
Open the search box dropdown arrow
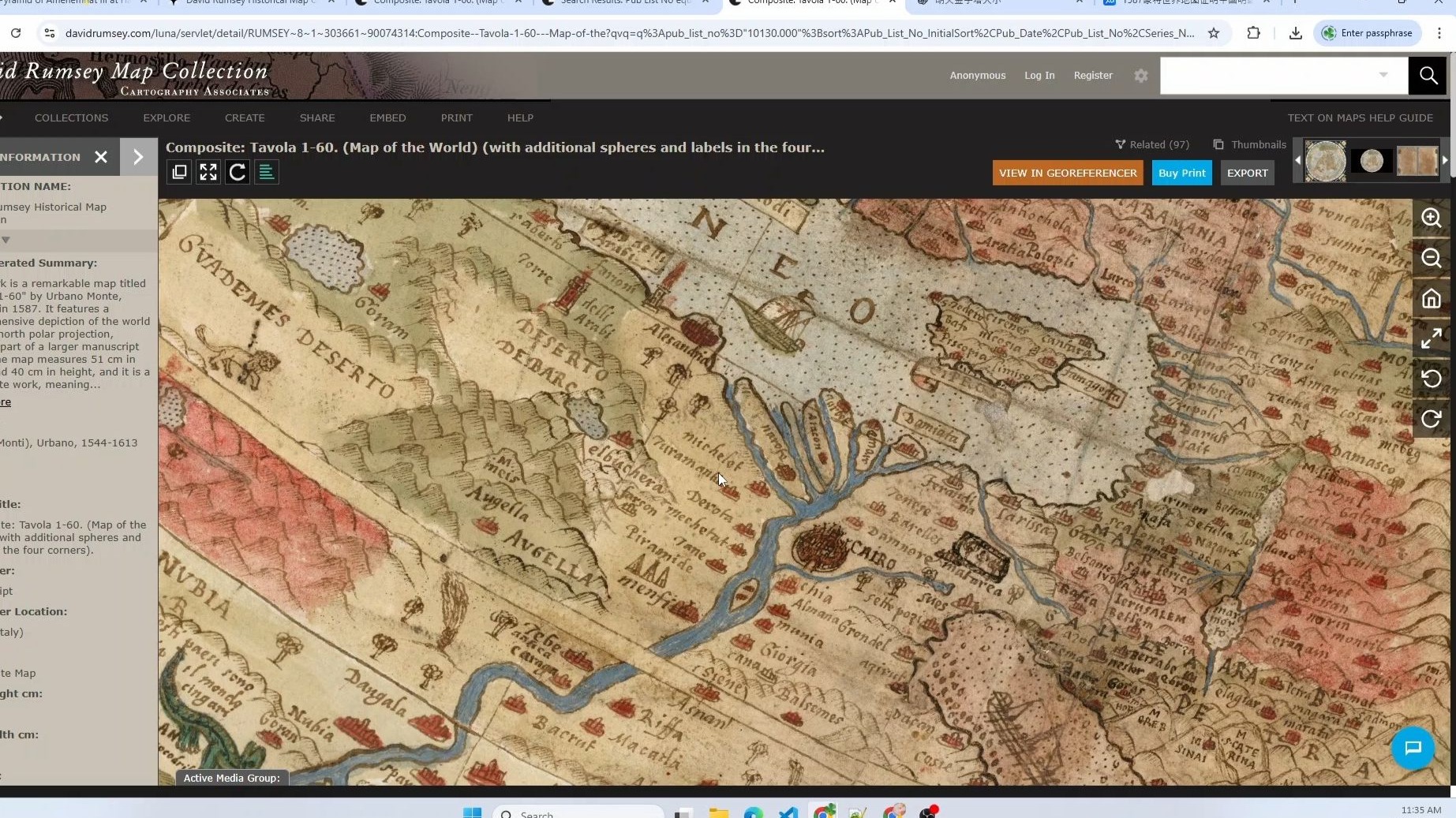tap(1383, 75)
